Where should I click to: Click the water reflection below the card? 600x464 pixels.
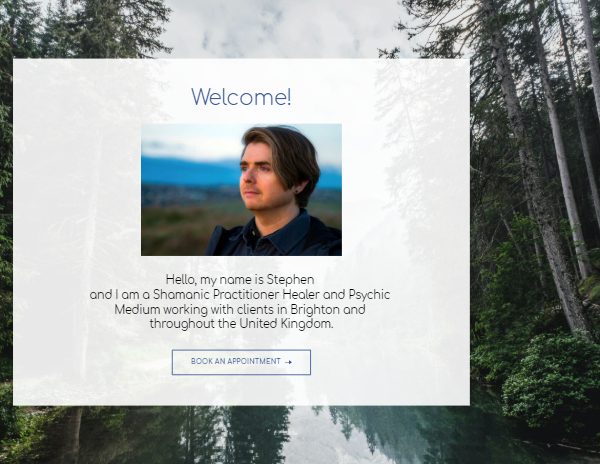coord(268,435)
